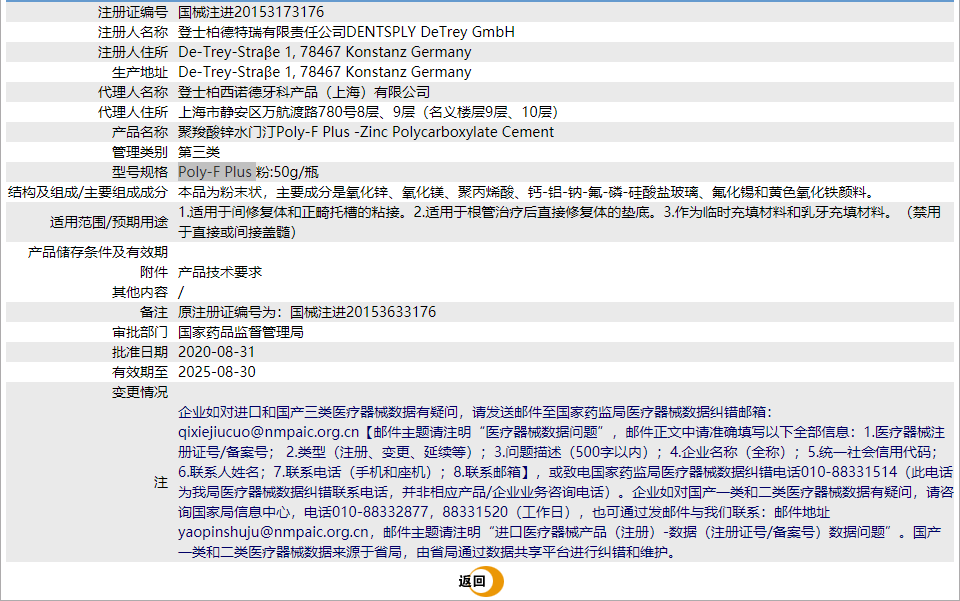Viewport: 960px width, 601px height.
Task: Click the 型号规格 field label
Action: 140,172
